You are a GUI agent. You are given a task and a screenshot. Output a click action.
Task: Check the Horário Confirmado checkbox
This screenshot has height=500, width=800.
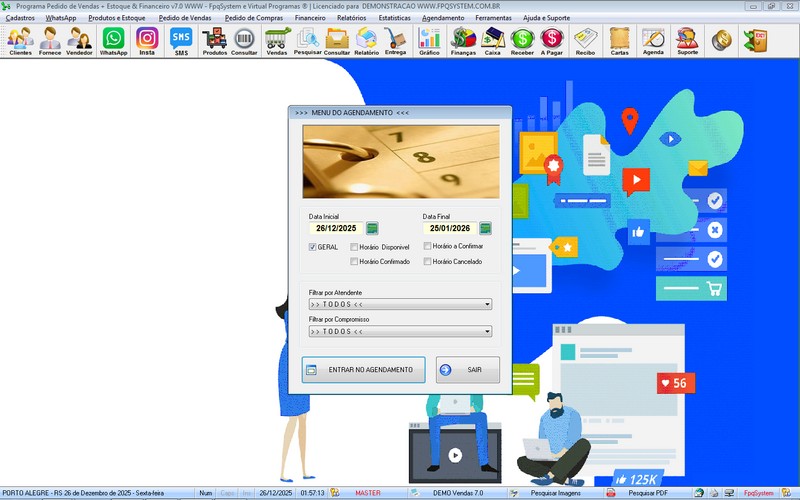(x=354, y=261)
